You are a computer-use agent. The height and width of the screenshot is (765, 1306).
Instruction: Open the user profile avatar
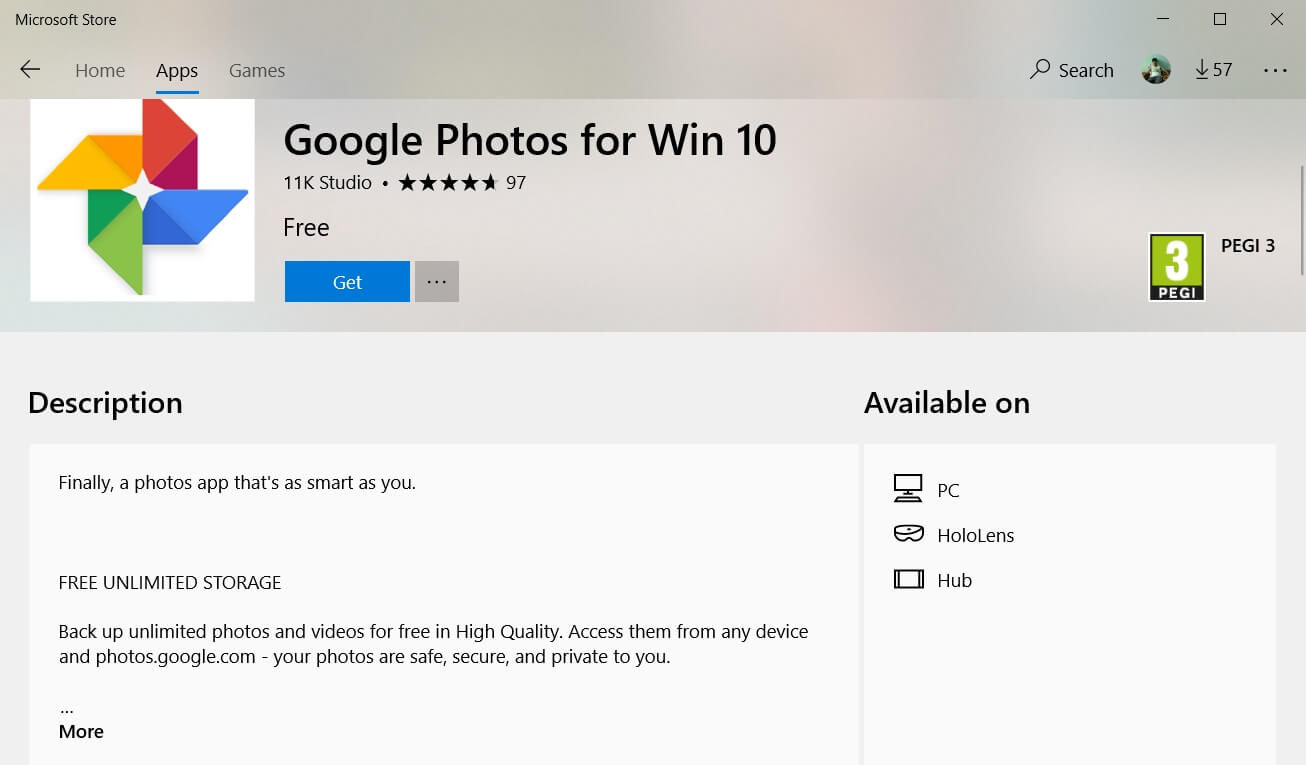(1156, 70)
